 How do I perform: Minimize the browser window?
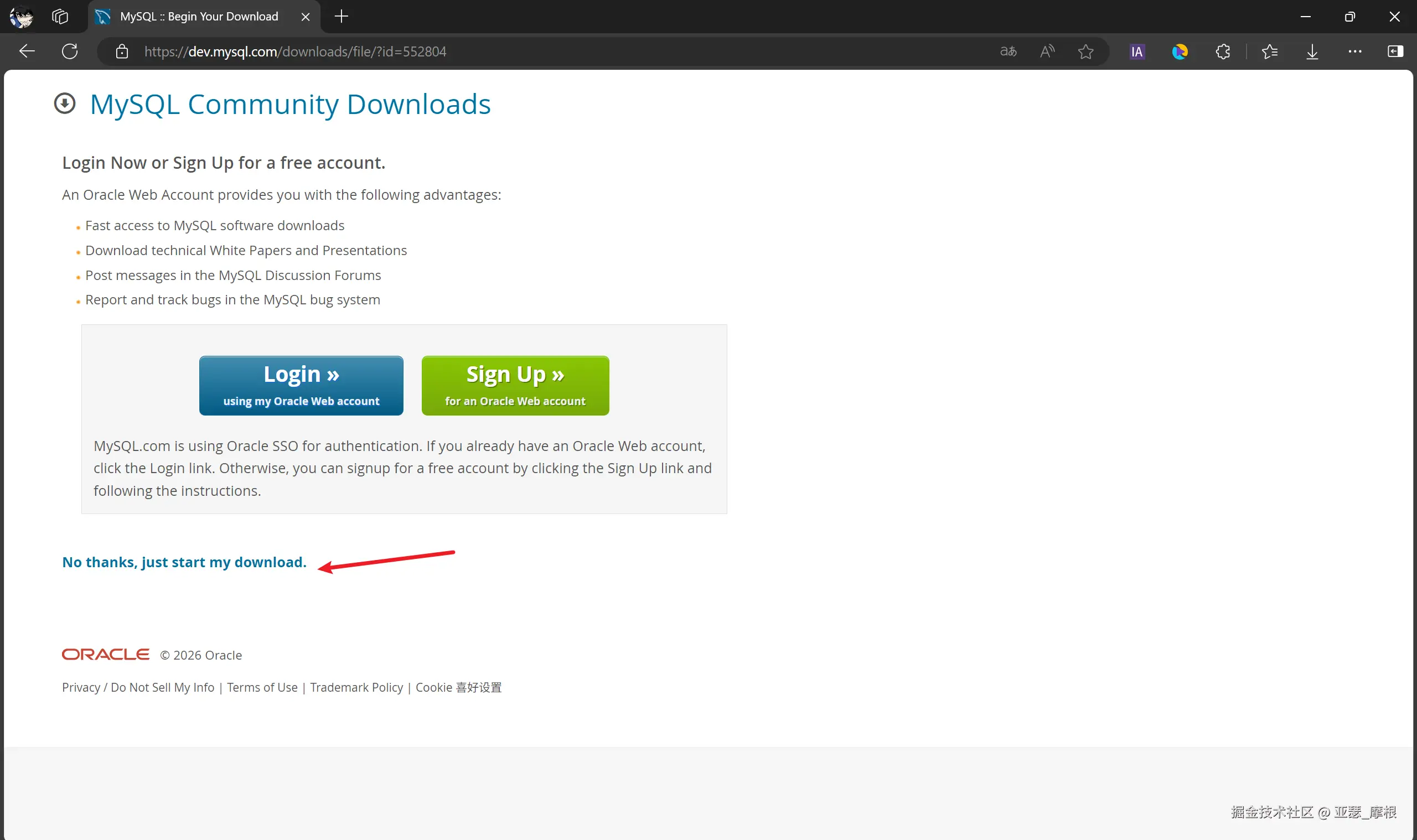[x=1306, y=17]
